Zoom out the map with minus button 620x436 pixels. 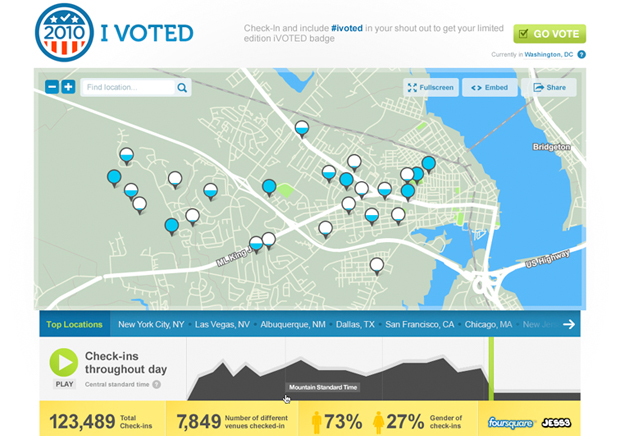52,87
